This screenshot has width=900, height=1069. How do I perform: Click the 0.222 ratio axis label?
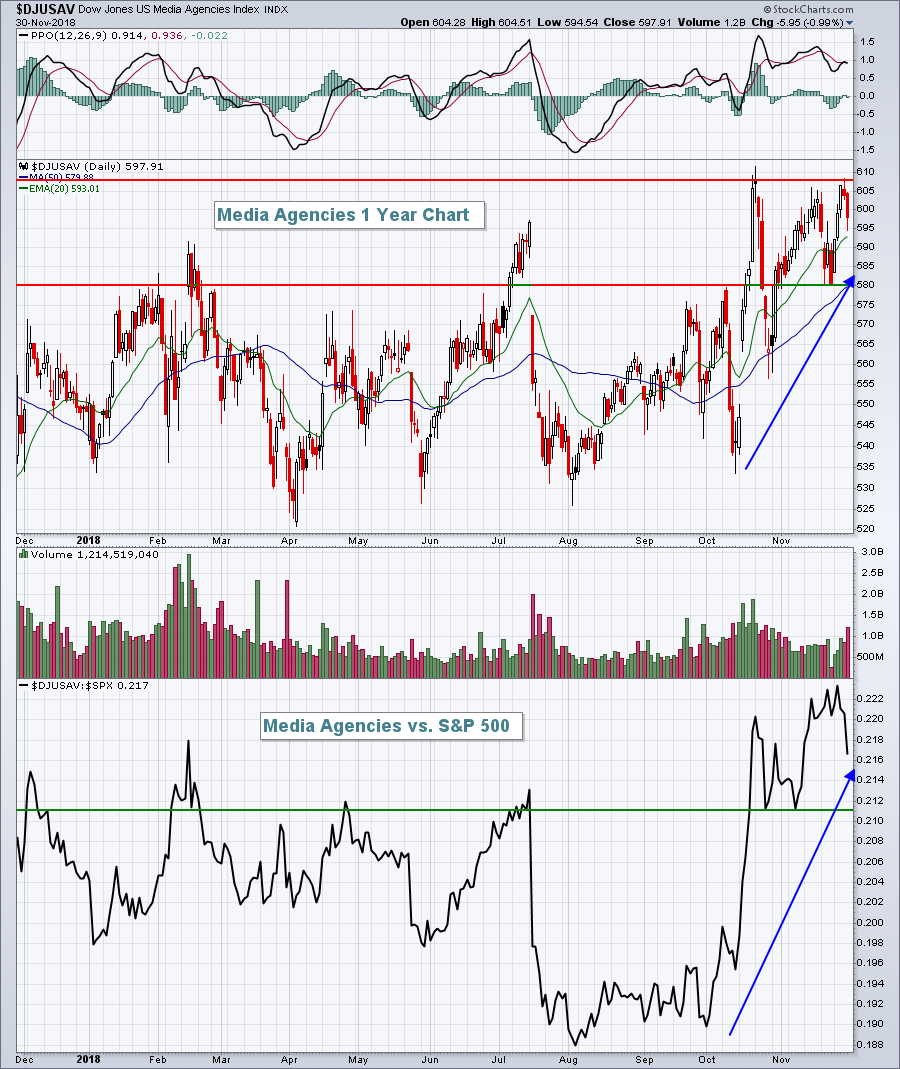click(869, 699)
